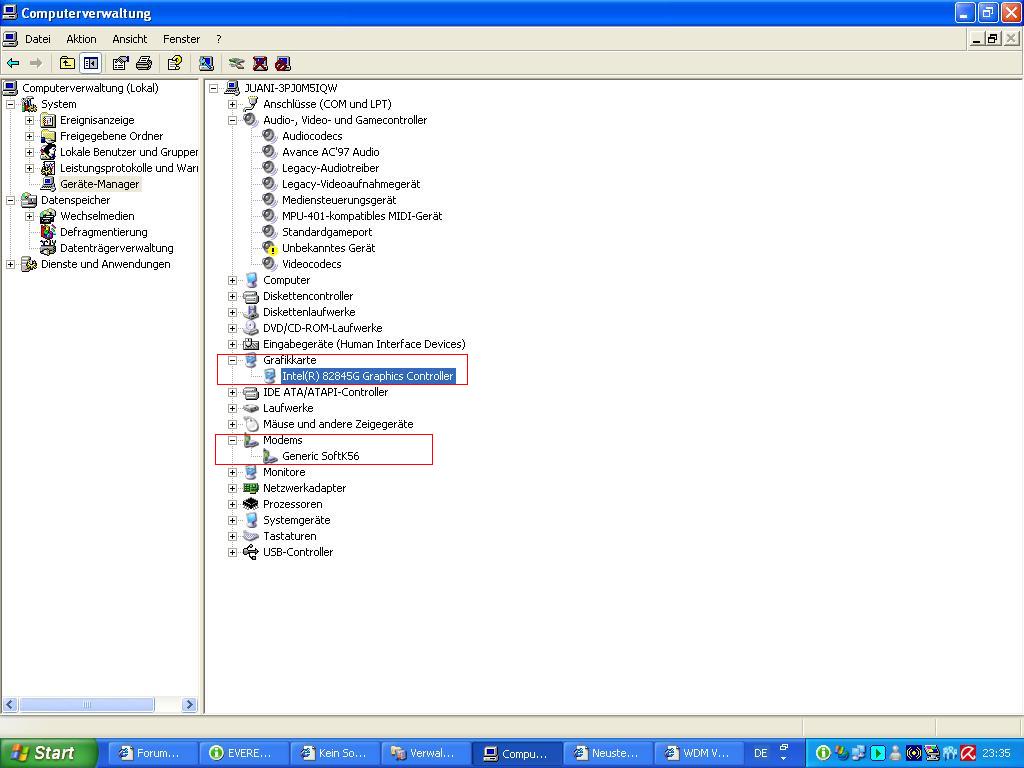Select Eingabegeräte (Human Interface Devices)
The image size is (1024, 768).
tap(364, 344)
